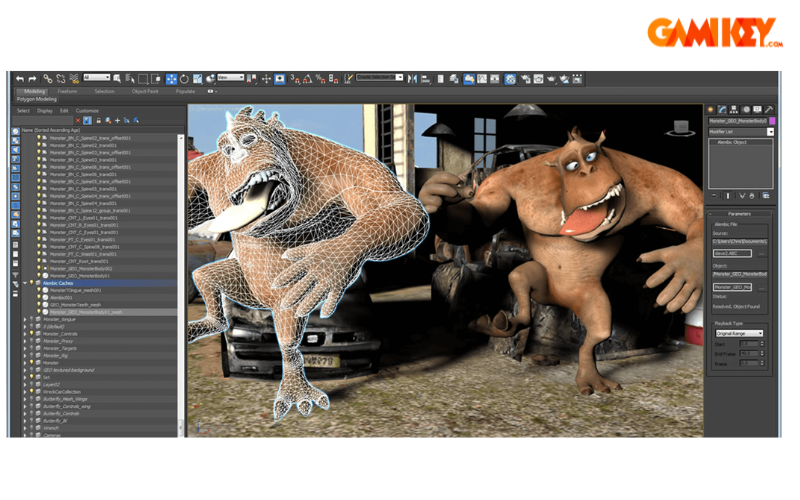Open the Material Editor icon
Screen dimensions: 800x500
click(x=510, y=79)
